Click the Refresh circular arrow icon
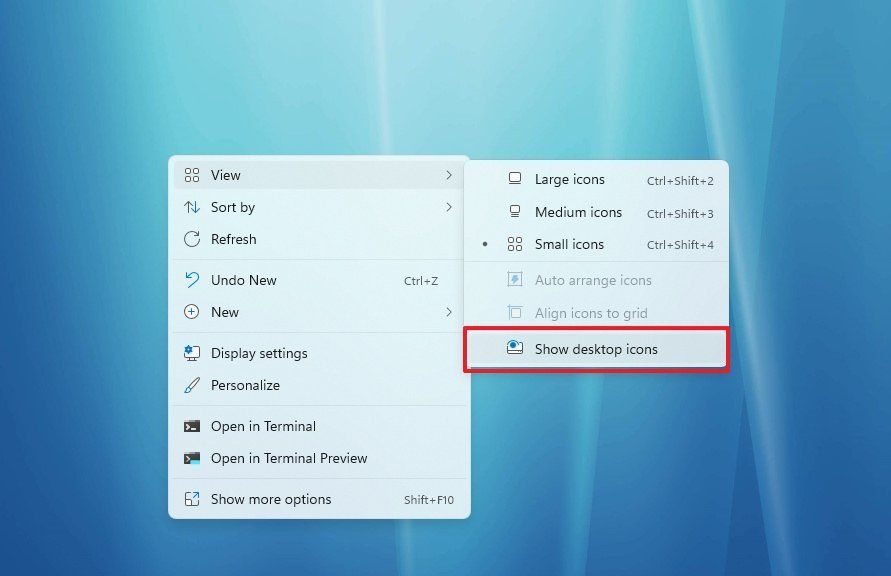This screenshot has height=576, width=891. tap(192, 239)
